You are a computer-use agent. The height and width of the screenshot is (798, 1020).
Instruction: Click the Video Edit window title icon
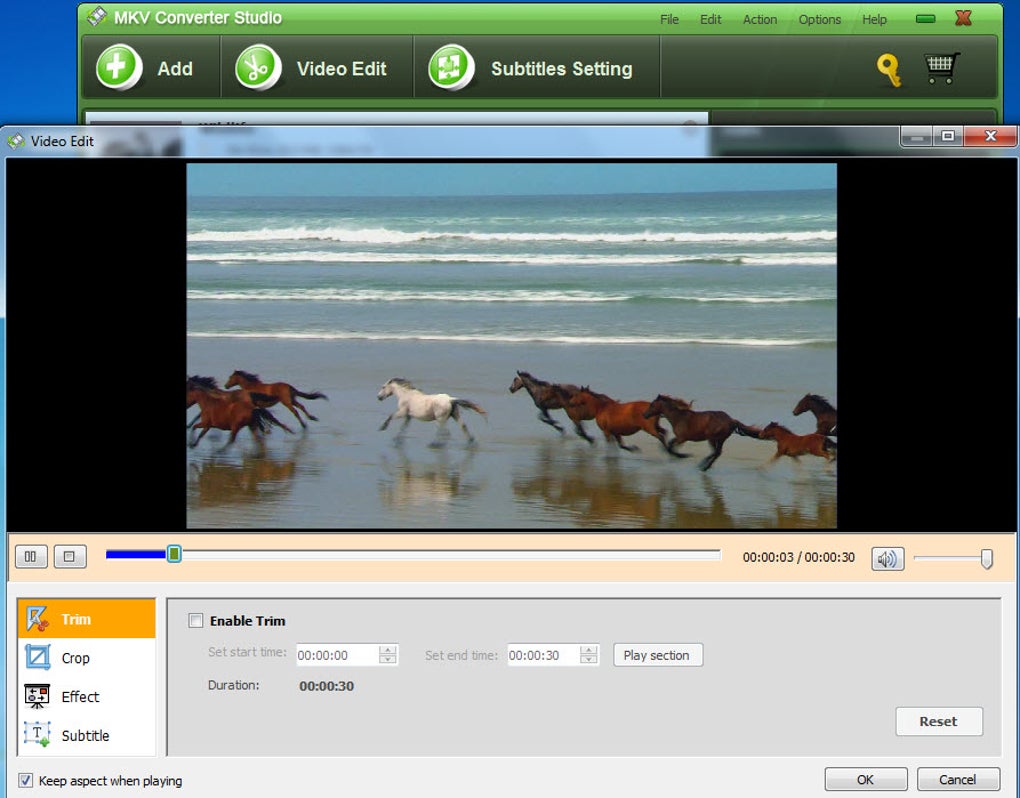coord(16,140)
